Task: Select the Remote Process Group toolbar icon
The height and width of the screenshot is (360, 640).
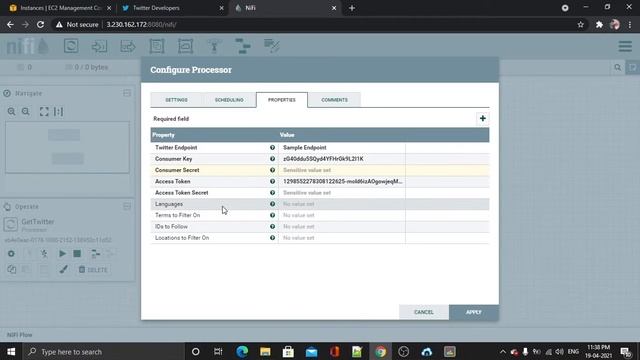Action: (185, 46)
